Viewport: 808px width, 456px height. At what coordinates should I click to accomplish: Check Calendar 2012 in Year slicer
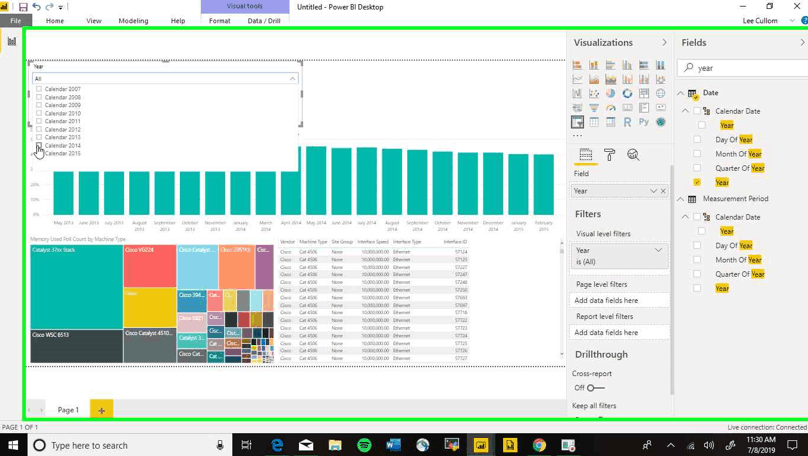39,129
